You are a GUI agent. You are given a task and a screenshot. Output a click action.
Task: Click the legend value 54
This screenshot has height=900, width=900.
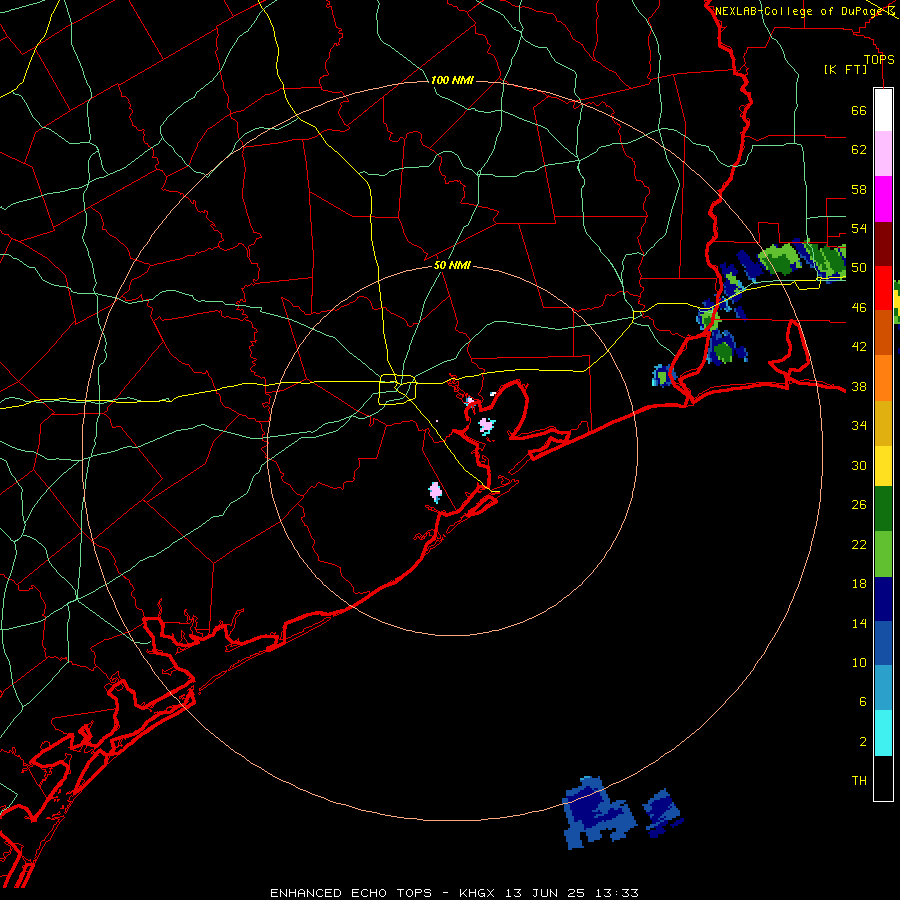tap(859, 228)
